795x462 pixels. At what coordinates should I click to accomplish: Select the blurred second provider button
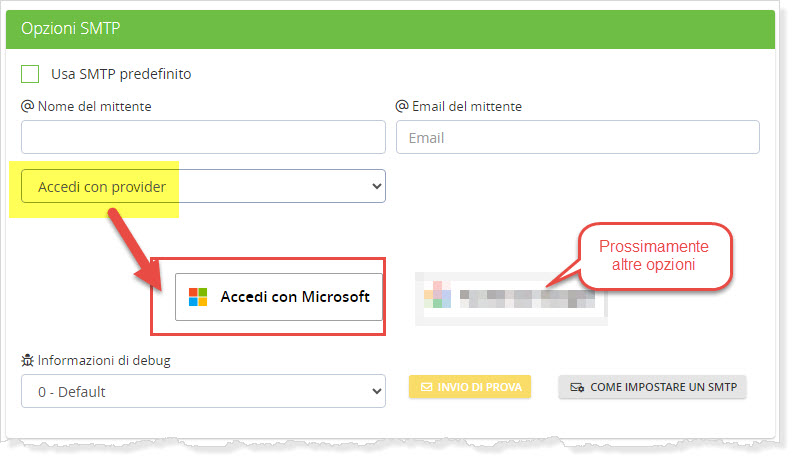[510, 297]
